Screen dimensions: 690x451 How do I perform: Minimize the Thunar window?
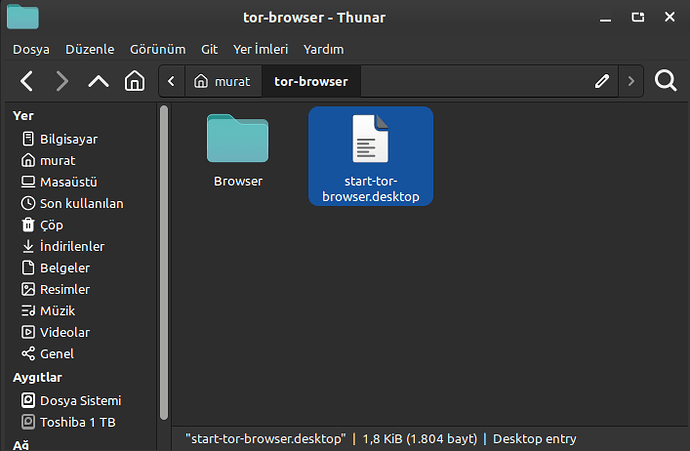pos(606,18)
